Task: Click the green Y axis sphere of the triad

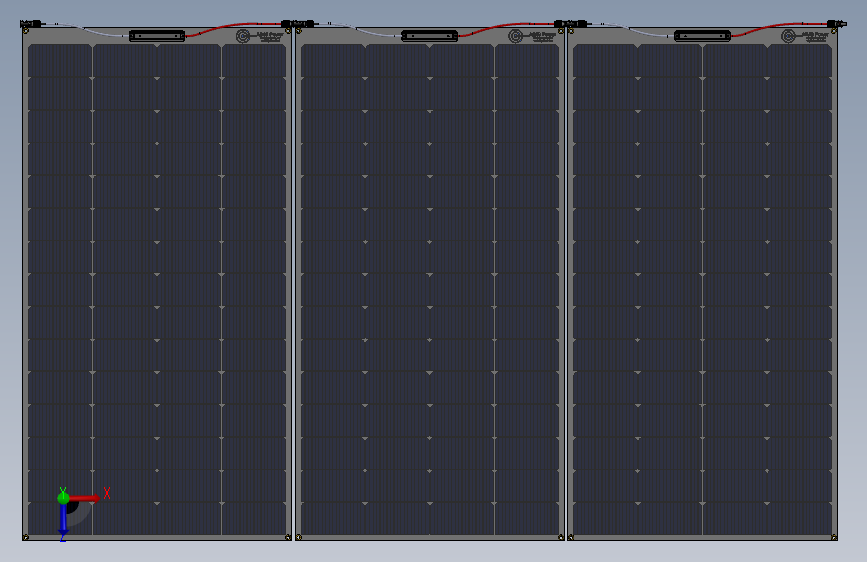Action: [63, 498]
